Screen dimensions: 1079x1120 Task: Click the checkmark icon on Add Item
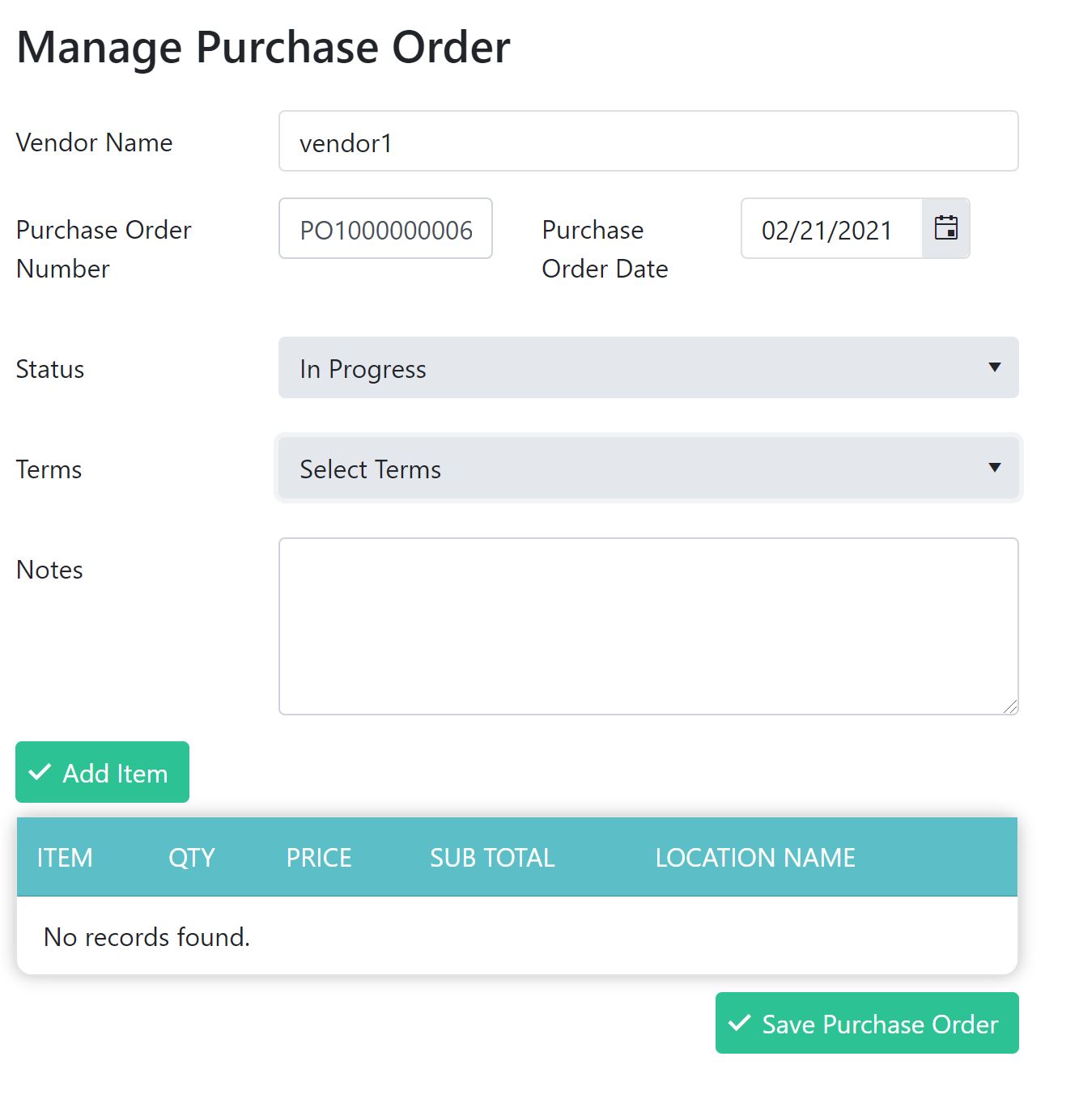(40, 773)
